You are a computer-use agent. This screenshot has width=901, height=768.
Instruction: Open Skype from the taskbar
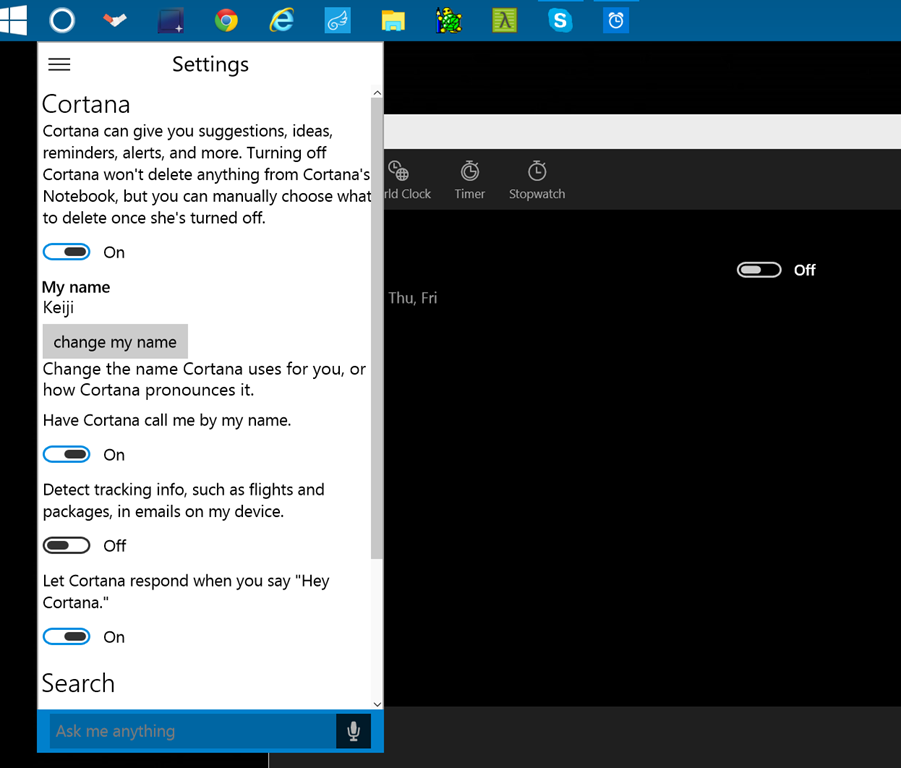(x=560, y=20)
